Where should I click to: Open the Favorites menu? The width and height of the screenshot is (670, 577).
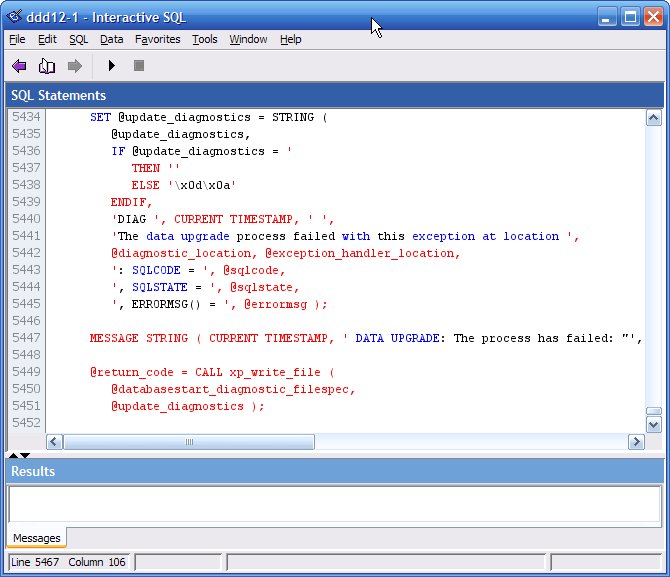point(158,39)
